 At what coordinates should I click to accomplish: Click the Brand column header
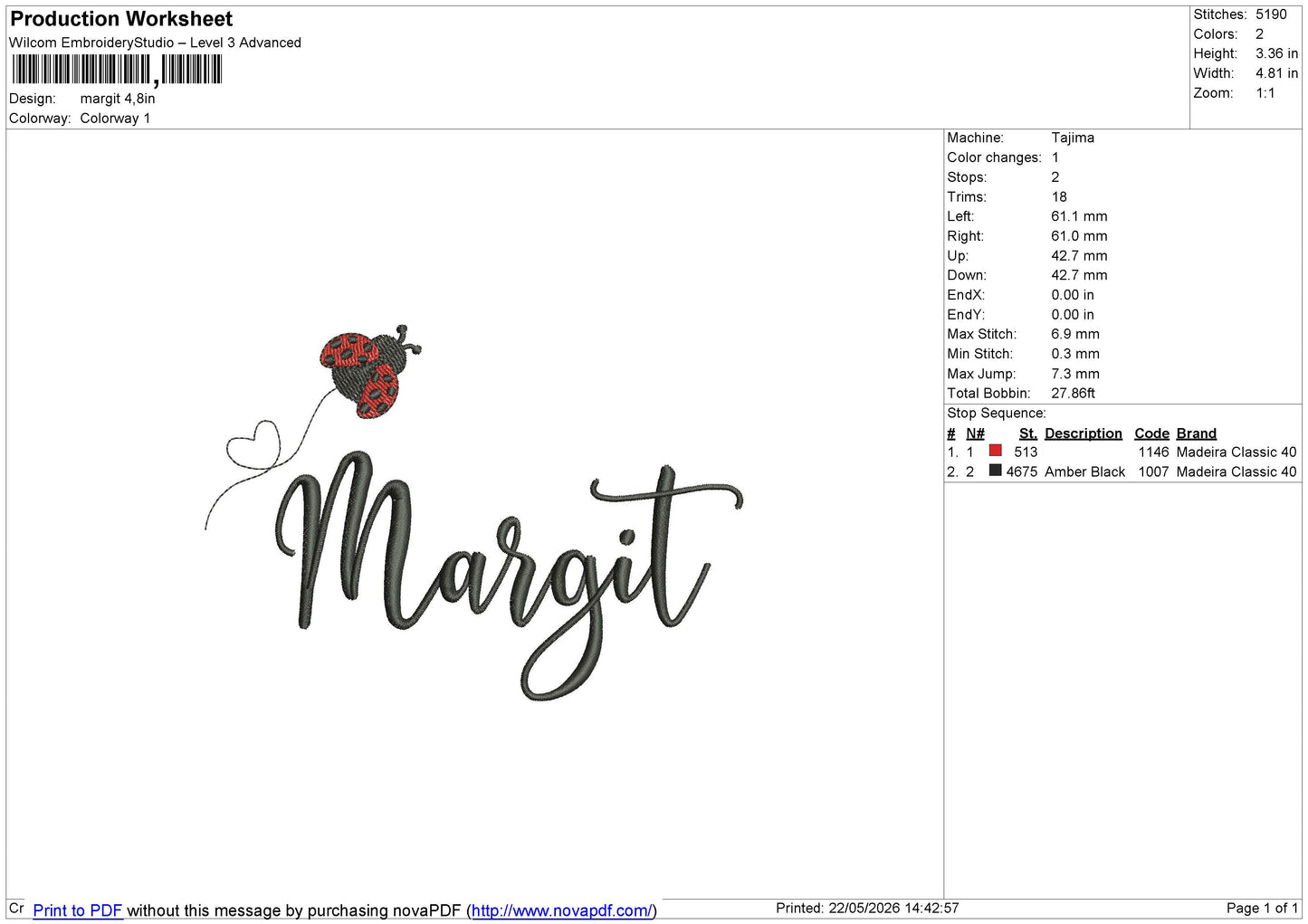tap(1197, 433)
